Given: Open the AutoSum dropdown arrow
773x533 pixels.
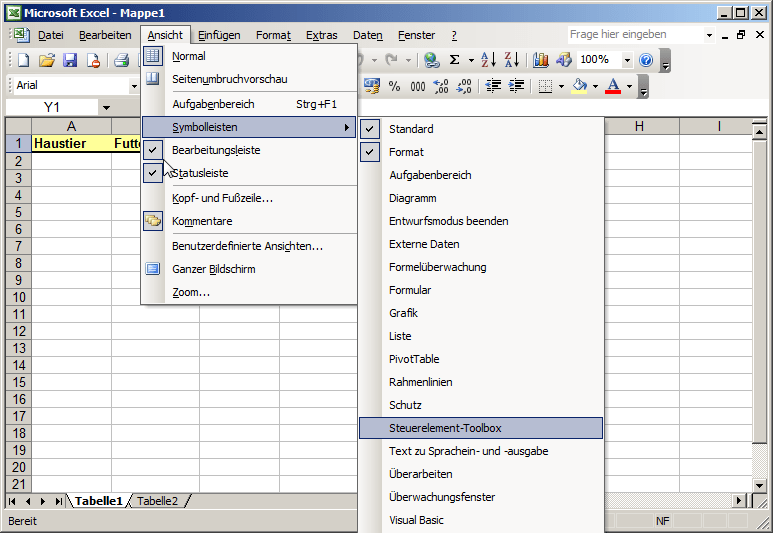Looking at the screenshot, I should click(x=471, y=60).
